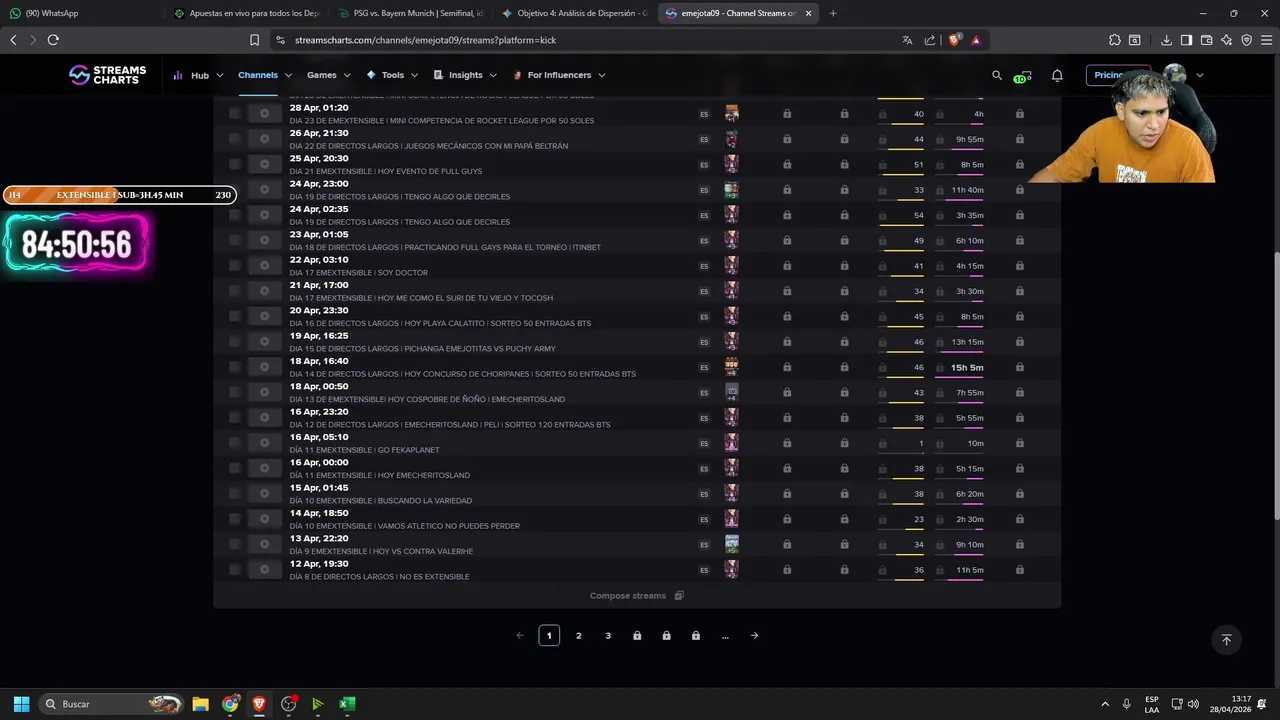Viewport: 1280px width, 720px height.
Task: Switch to Objetivo 4: Análisis de Dispersión tab
Action: (x=575, y=13)
